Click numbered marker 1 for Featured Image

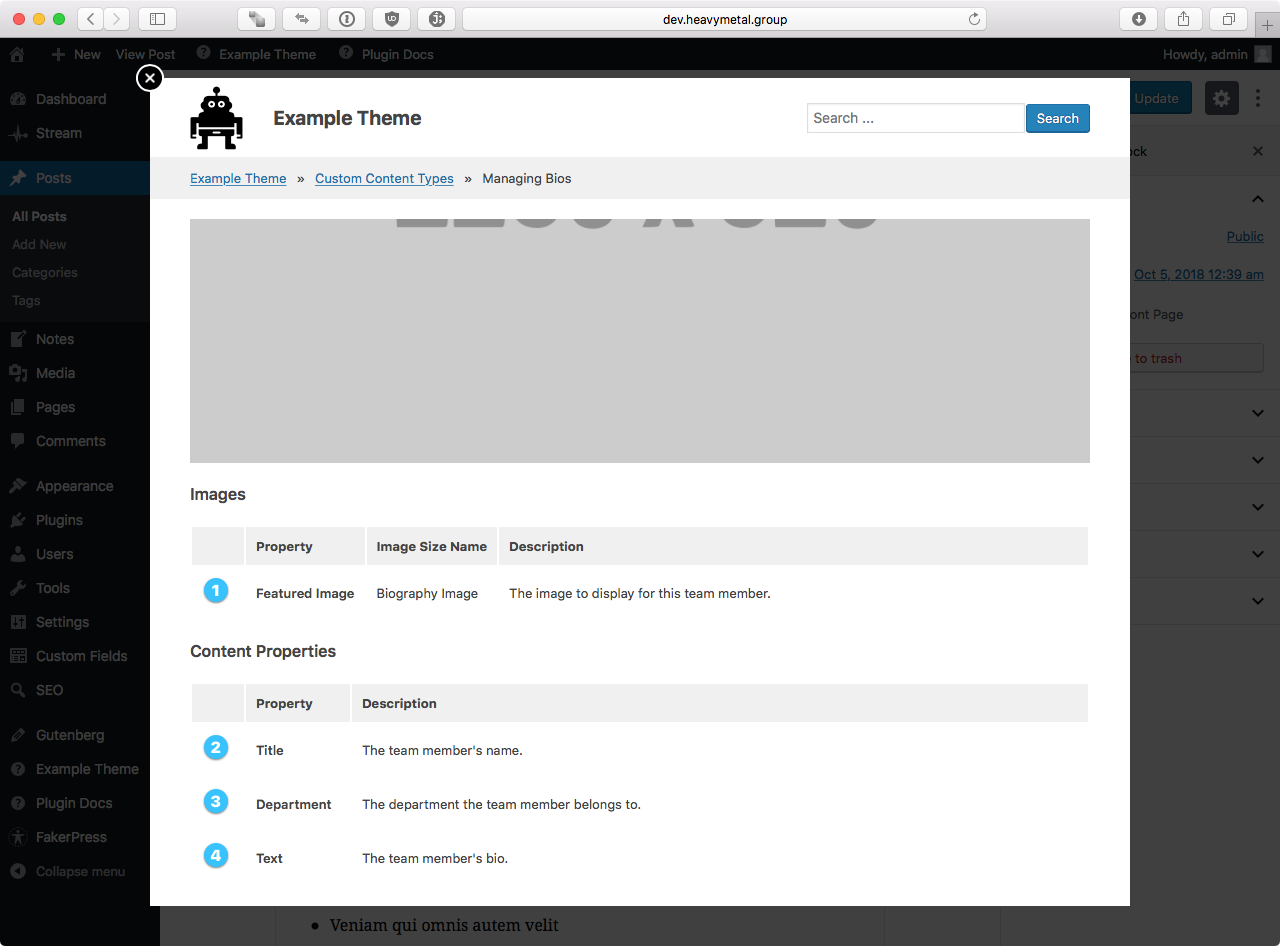(216, 591)
